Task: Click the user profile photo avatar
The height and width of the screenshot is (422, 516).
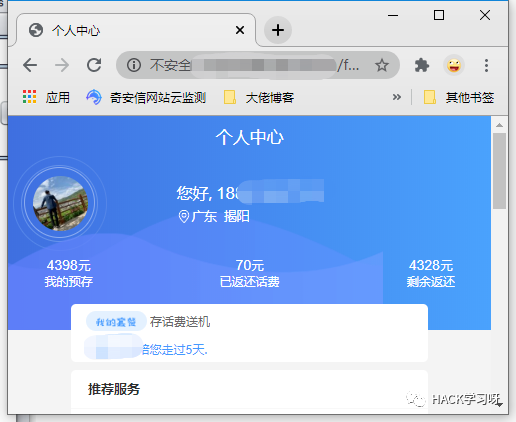Action: pyautogui.click(x=60, y=203)
